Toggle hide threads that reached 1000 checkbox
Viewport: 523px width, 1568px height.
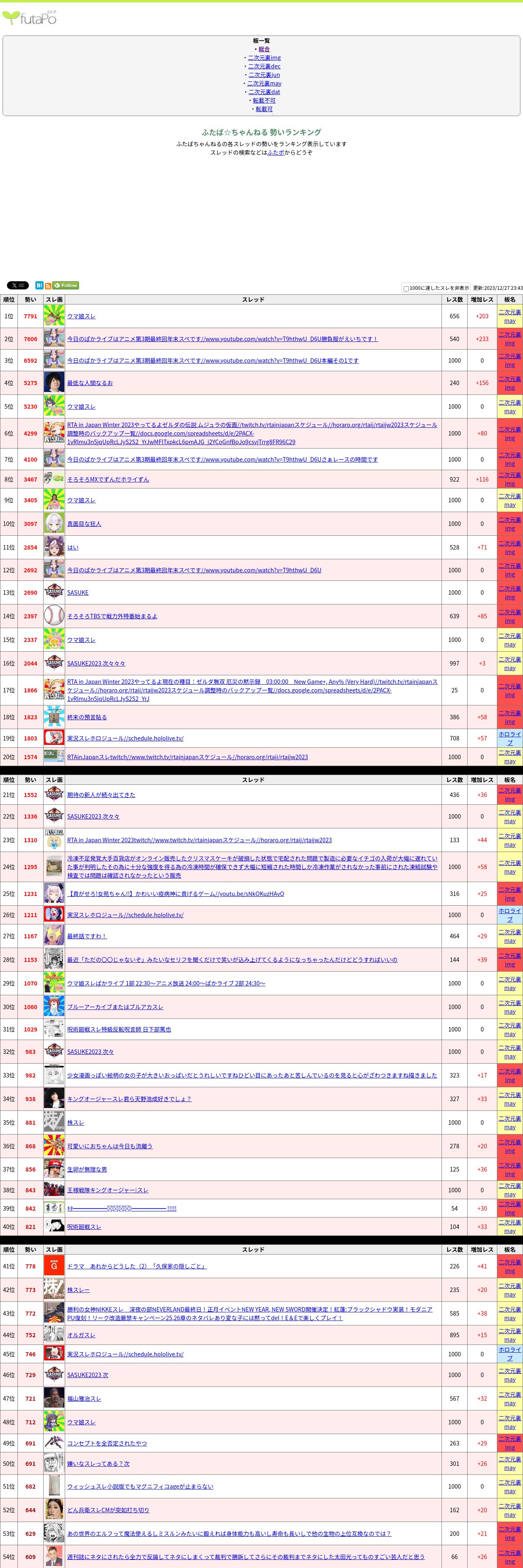tap(406, 289)
